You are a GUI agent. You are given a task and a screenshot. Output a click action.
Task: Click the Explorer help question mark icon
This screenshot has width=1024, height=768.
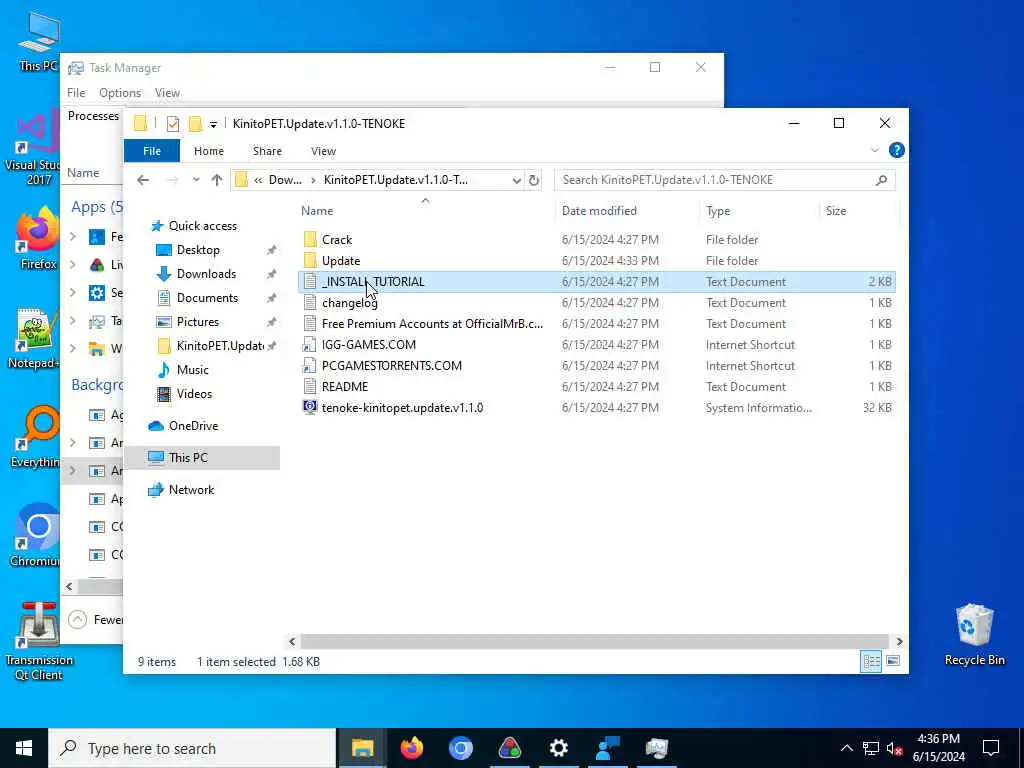(x=897, y=150)
